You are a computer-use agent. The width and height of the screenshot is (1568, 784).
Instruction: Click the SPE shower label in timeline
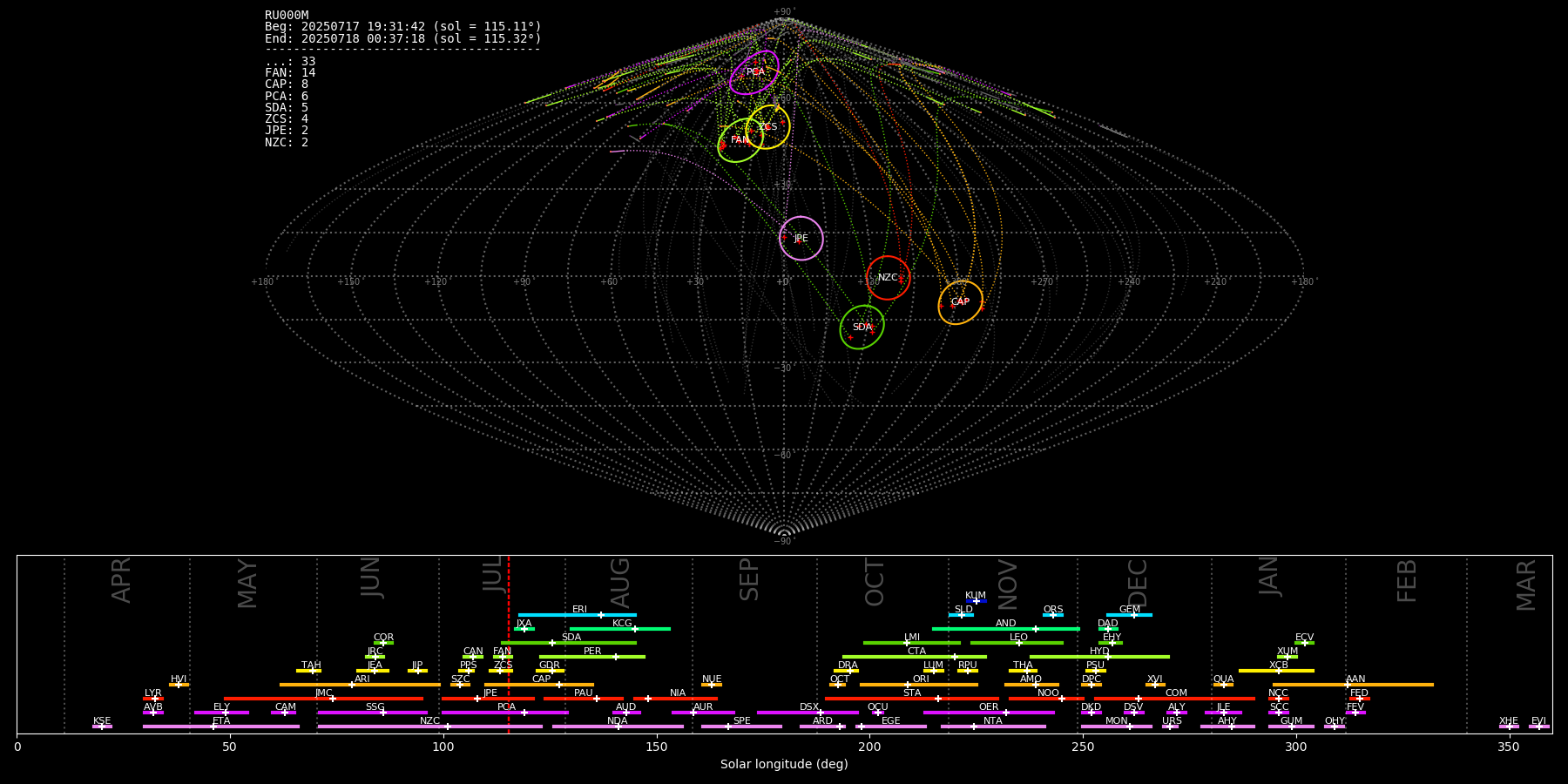pyautogui.click(x=741, y=721)
